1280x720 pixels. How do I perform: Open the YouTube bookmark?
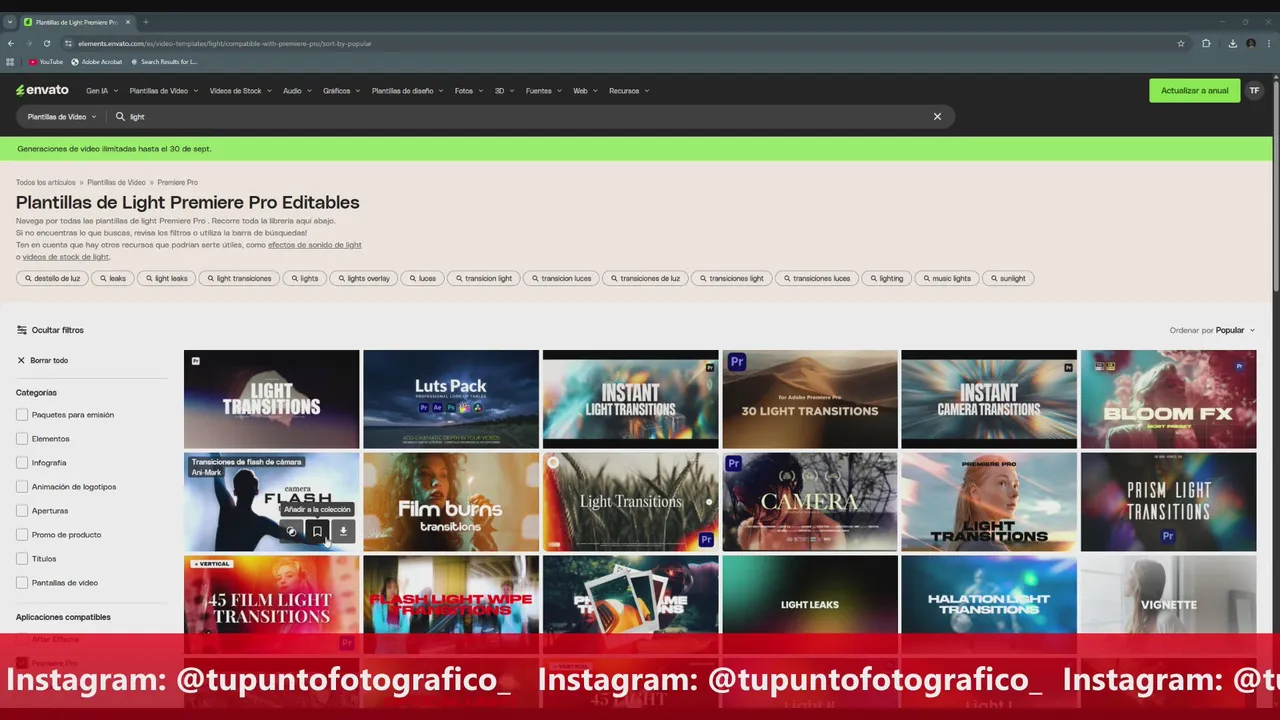[x=46, y=62]
